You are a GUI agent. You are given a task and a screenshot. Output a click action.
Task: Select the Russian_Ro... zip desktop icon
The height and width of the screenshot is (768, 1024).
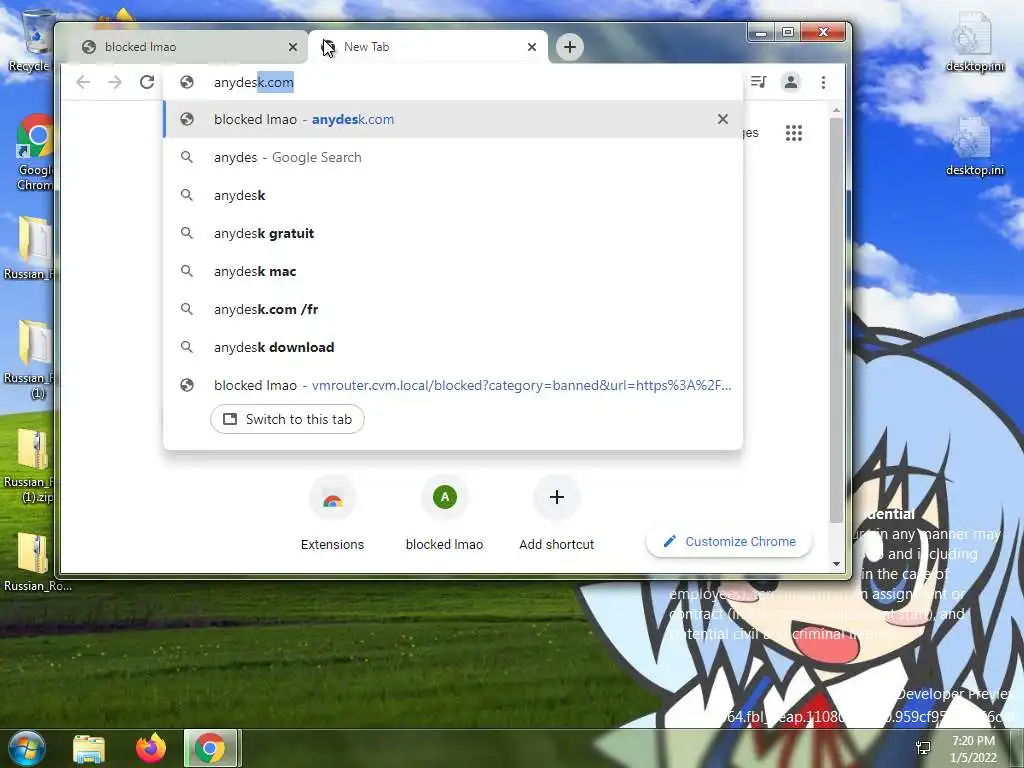37,562
